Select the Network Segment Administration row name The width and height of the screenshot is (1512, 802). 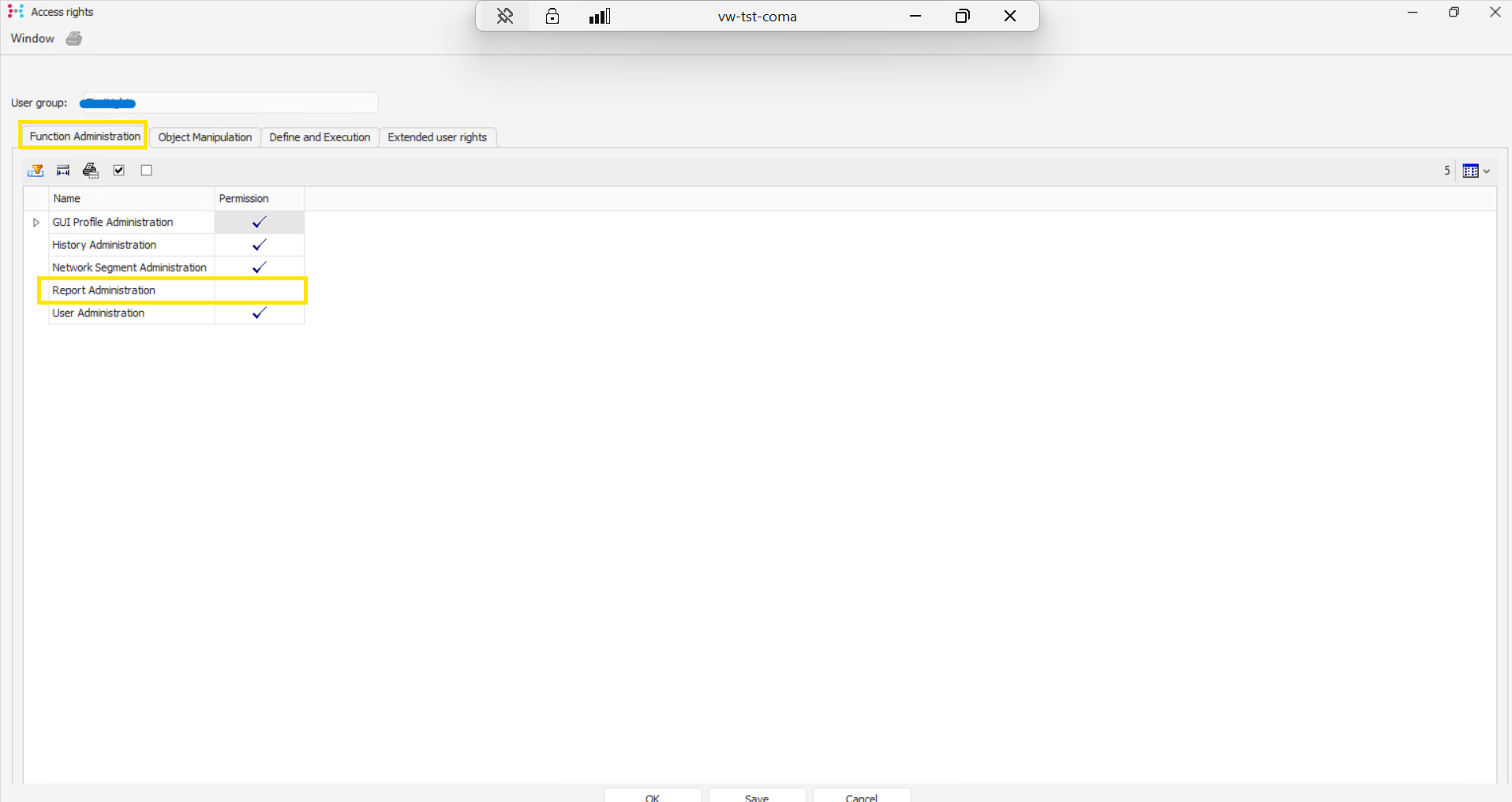(129, 268)
